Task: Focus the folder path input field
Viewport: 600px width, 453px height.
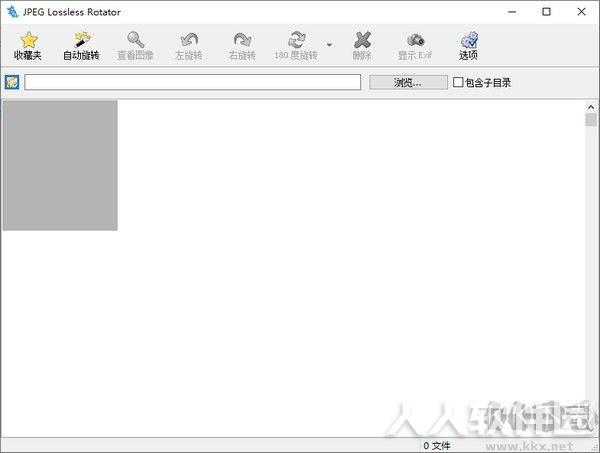Action: (x=192, y=82)
